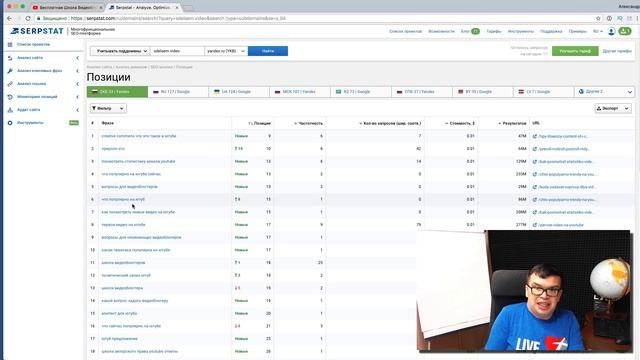Open Поддержка in the top navigation

pyautogui.click(x=551, y=31)
